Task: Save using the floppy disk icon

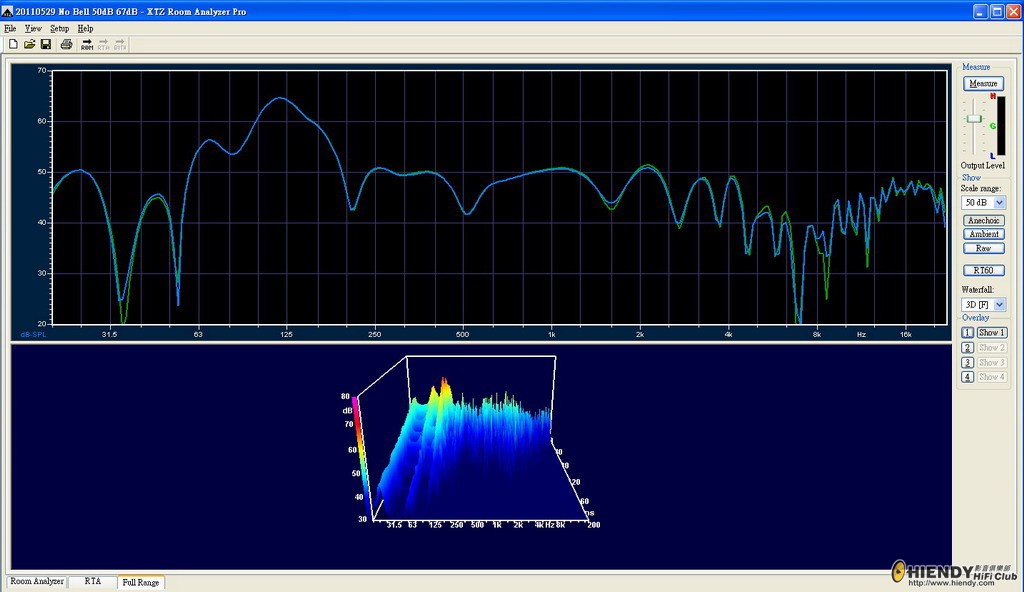Action: pos(46,44)
